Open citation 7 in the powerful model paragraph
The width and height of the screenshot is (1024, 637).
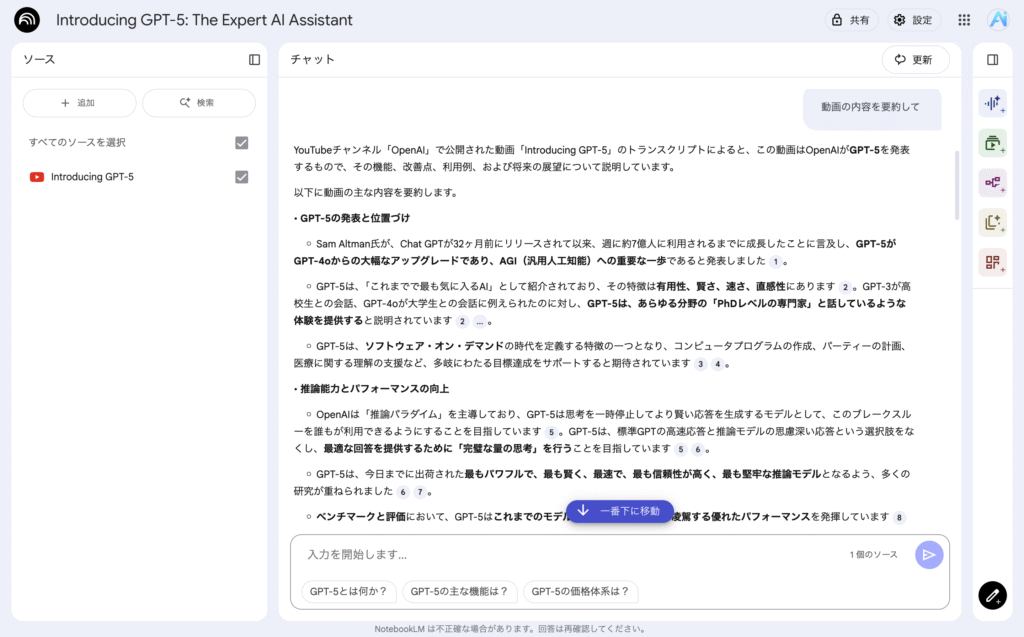tap(420, 492)
